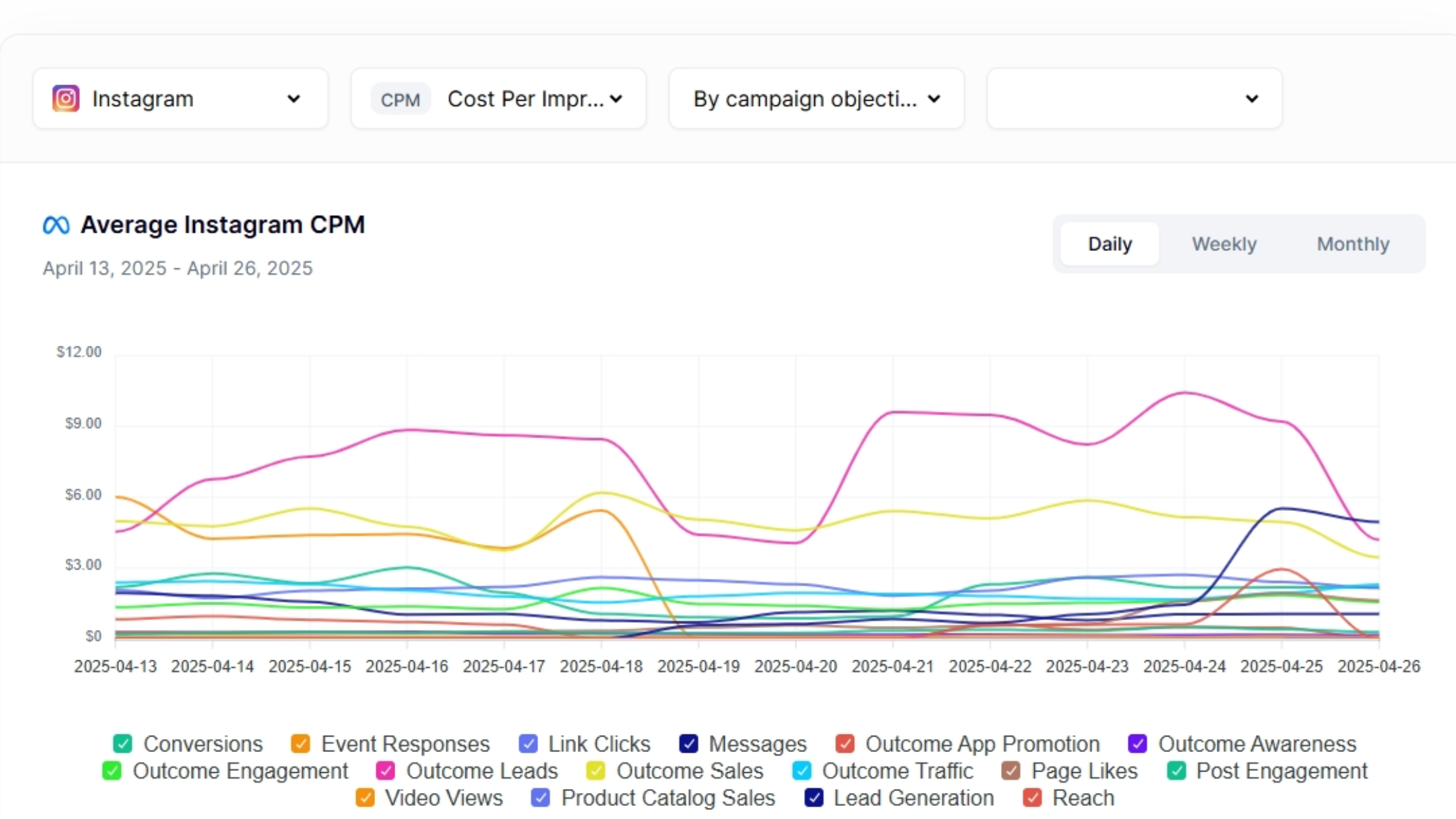Uncheck the Link Clicks legend item
The width and height of the screenshot is (1456, 819).
coord(528,744)
